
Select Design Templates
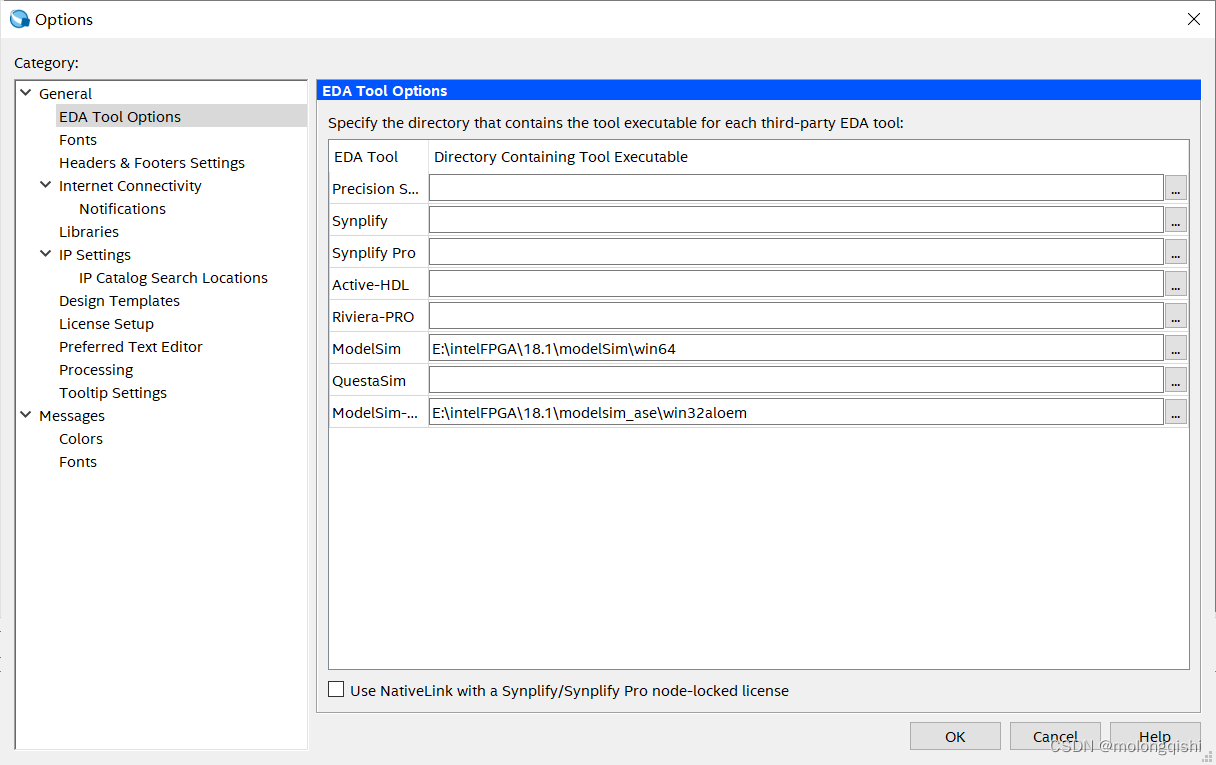(x=119, y=300)
